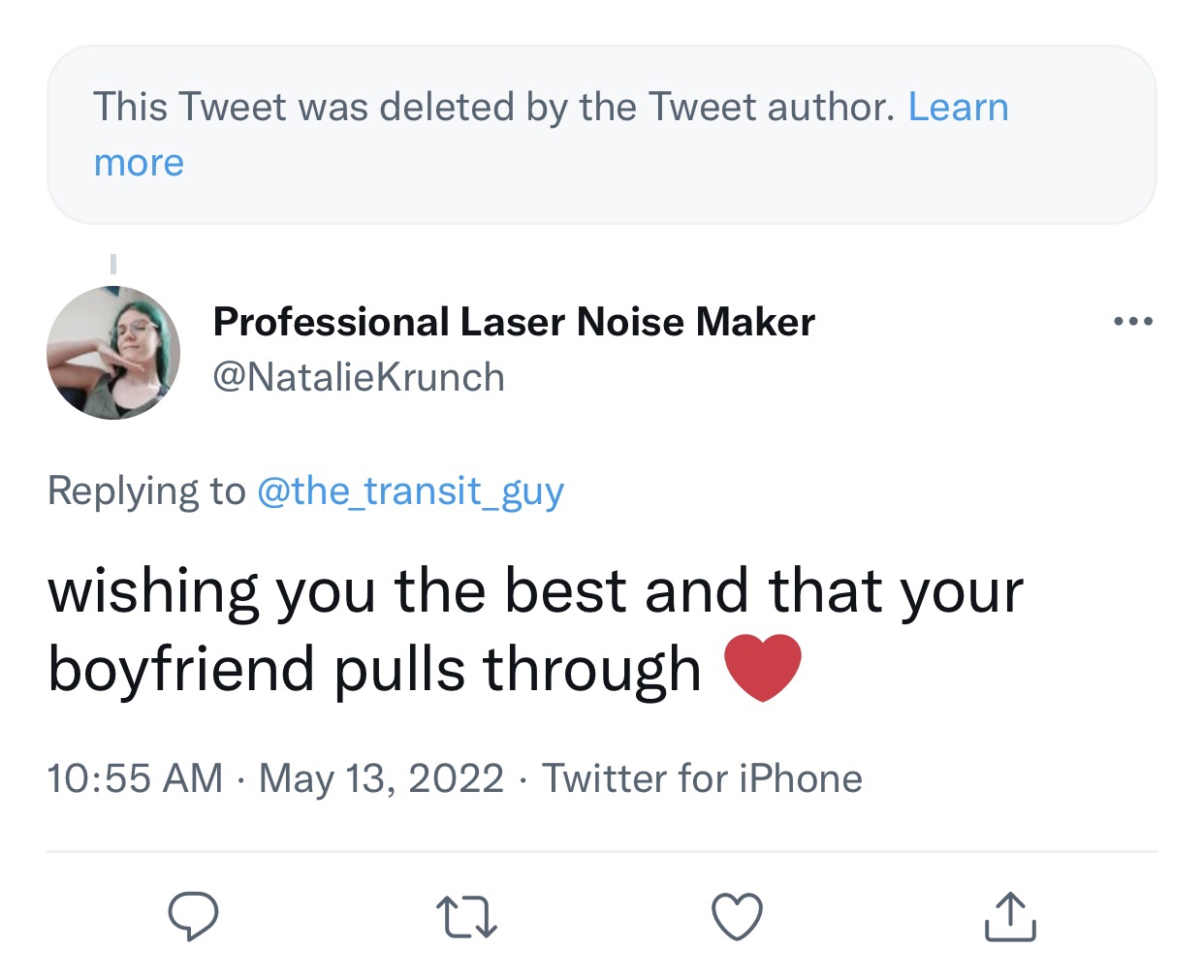
Task: Tap the "Twitter for iPhone" source label
Action: pos(702,778)
